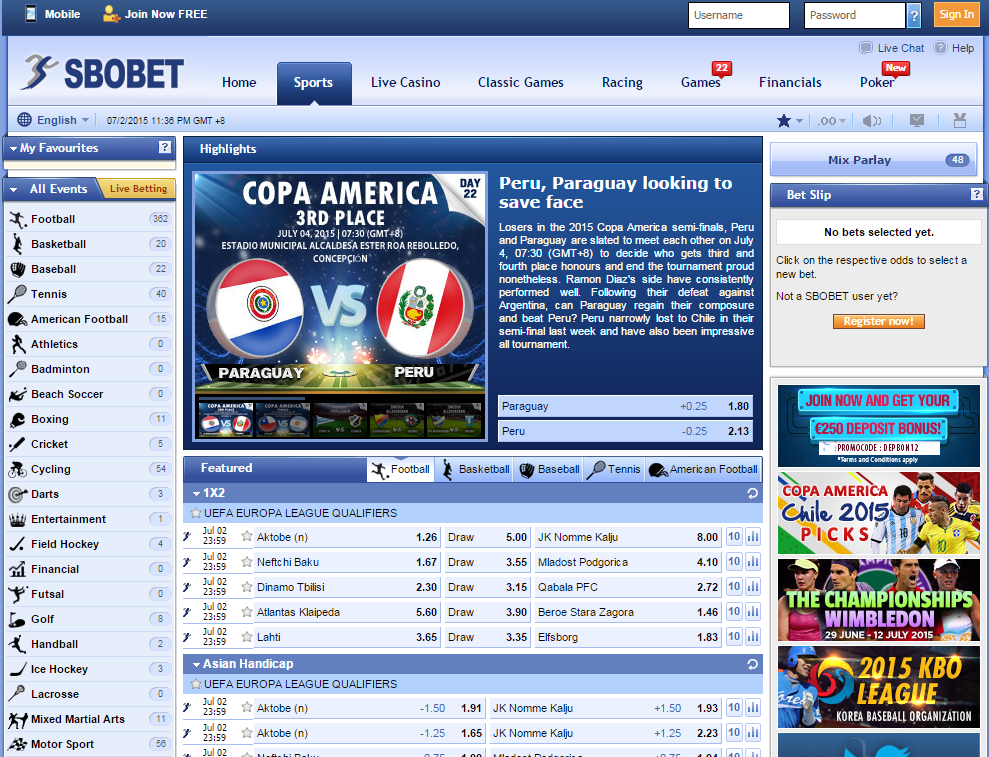The height and width of the screenshot is (757, 989).
Task: Collapse the 1X2 section
Action: (196, 493)
